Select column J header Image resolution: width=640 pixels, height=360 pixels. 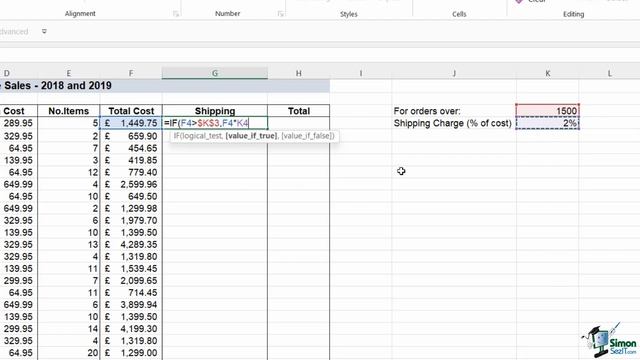pyautogui.click(x=454, y=73)
